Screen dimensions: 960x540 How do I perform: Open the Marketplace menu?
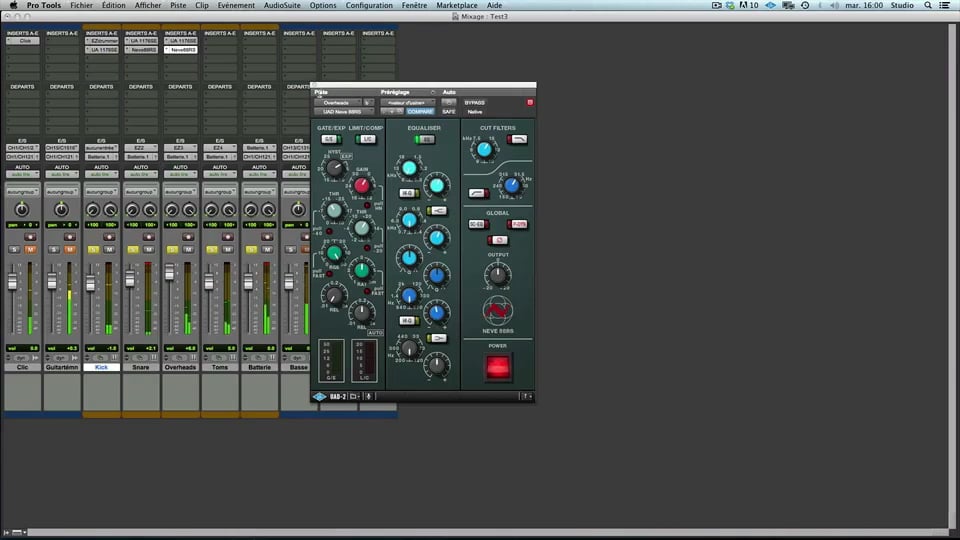pyautogui.click(x=457, y=5)
